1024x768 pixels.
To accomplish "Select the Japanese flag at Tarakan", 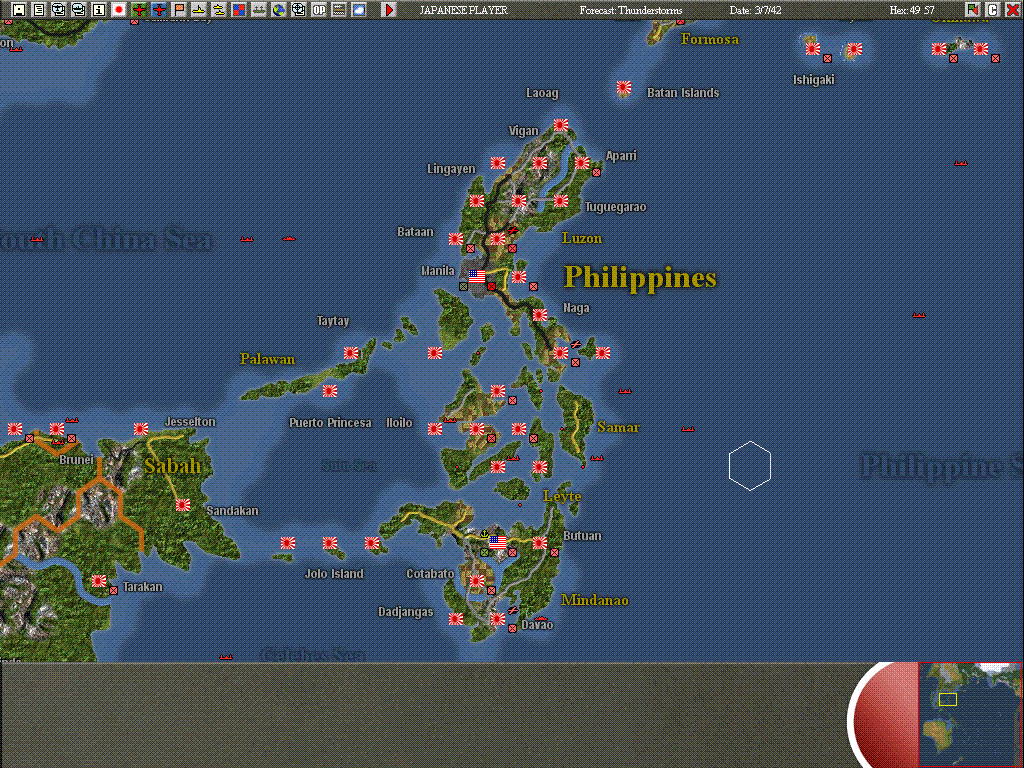I will (x=99, y=581).
